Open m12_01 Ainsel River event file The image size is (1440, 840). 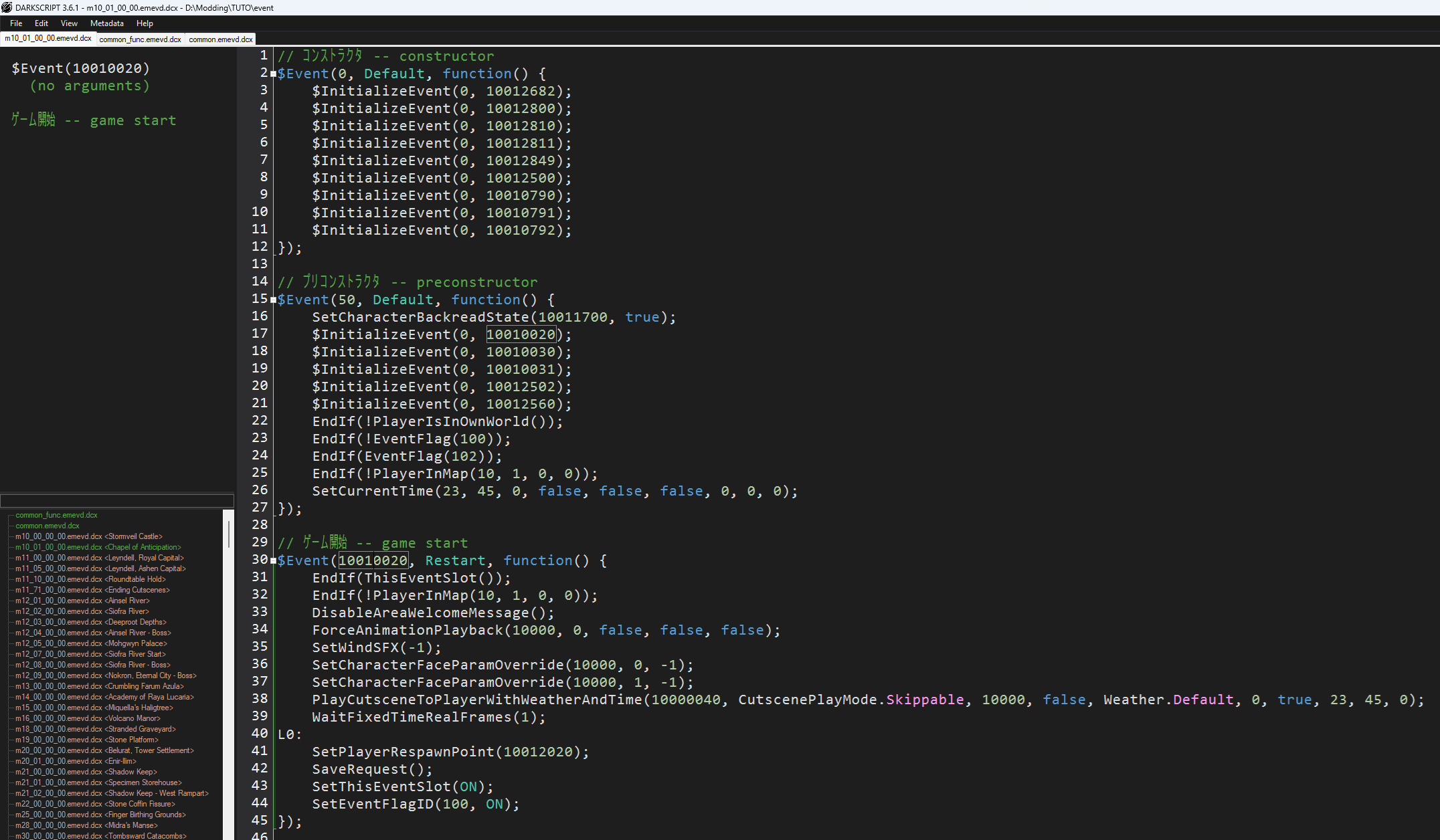(x=82, y=601)
